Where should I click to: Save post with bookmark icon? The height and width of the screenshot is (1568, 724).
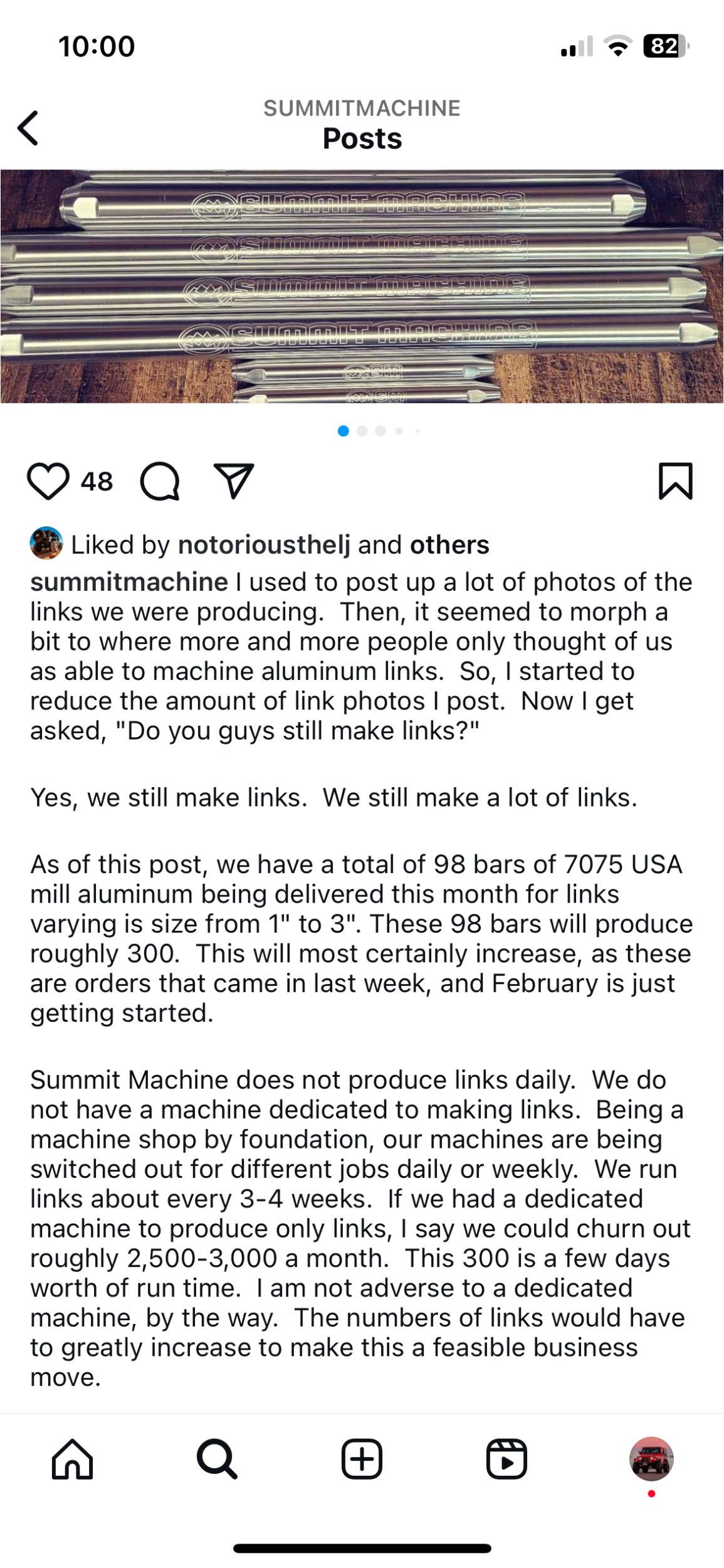pos(676,481)
